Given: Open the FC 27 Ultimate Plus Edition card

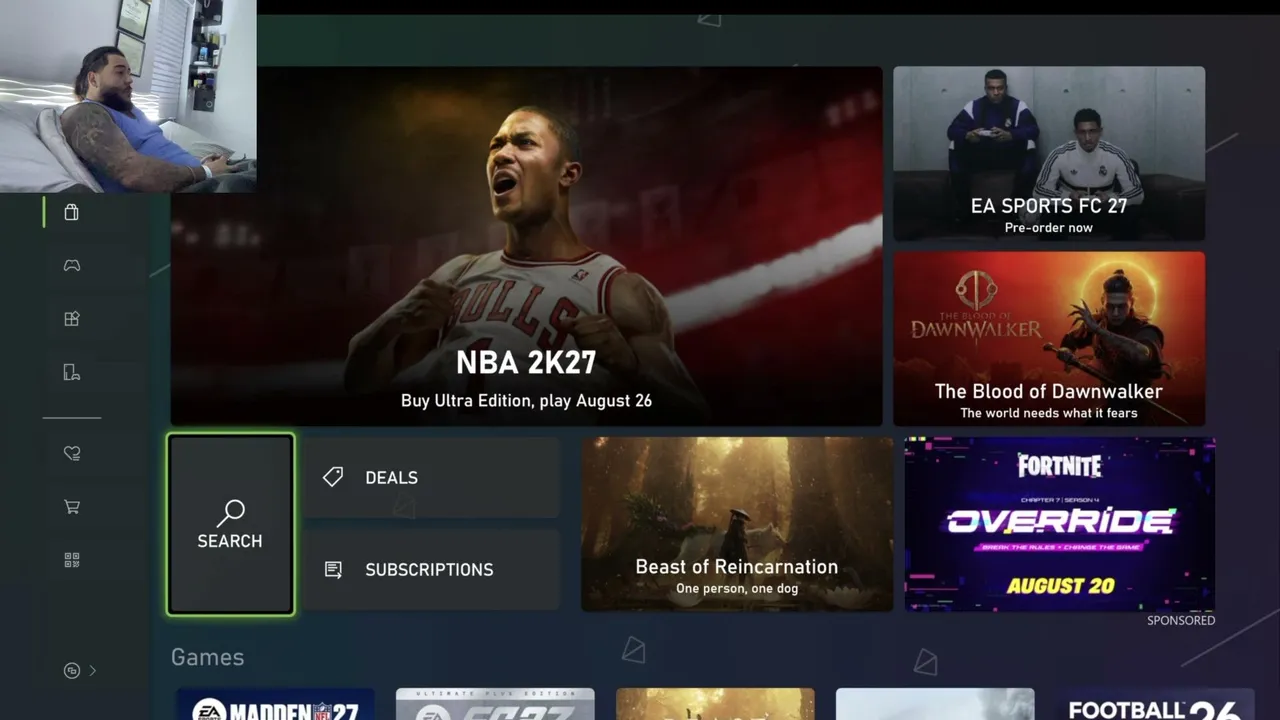Looking at the screenshot, I should (x=495, y=704).
